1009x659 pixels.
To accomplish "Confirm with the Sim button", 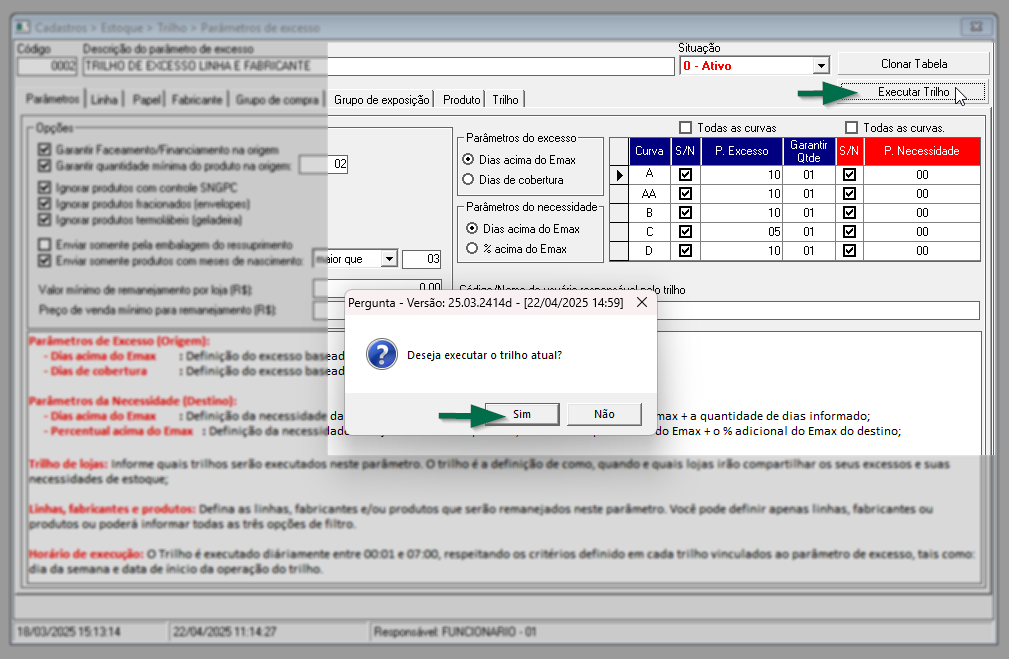I will (522, 414).
